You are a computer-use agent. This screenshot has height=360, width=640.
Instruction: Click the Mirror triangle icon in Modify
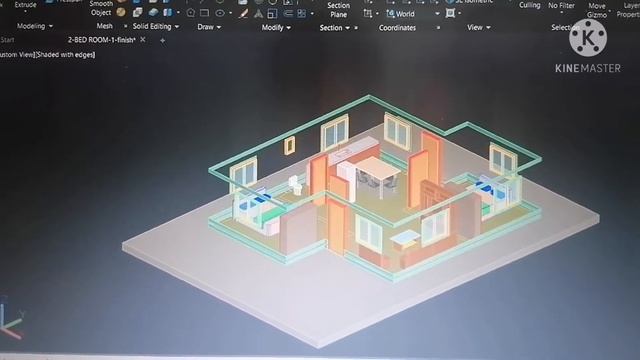258,14
